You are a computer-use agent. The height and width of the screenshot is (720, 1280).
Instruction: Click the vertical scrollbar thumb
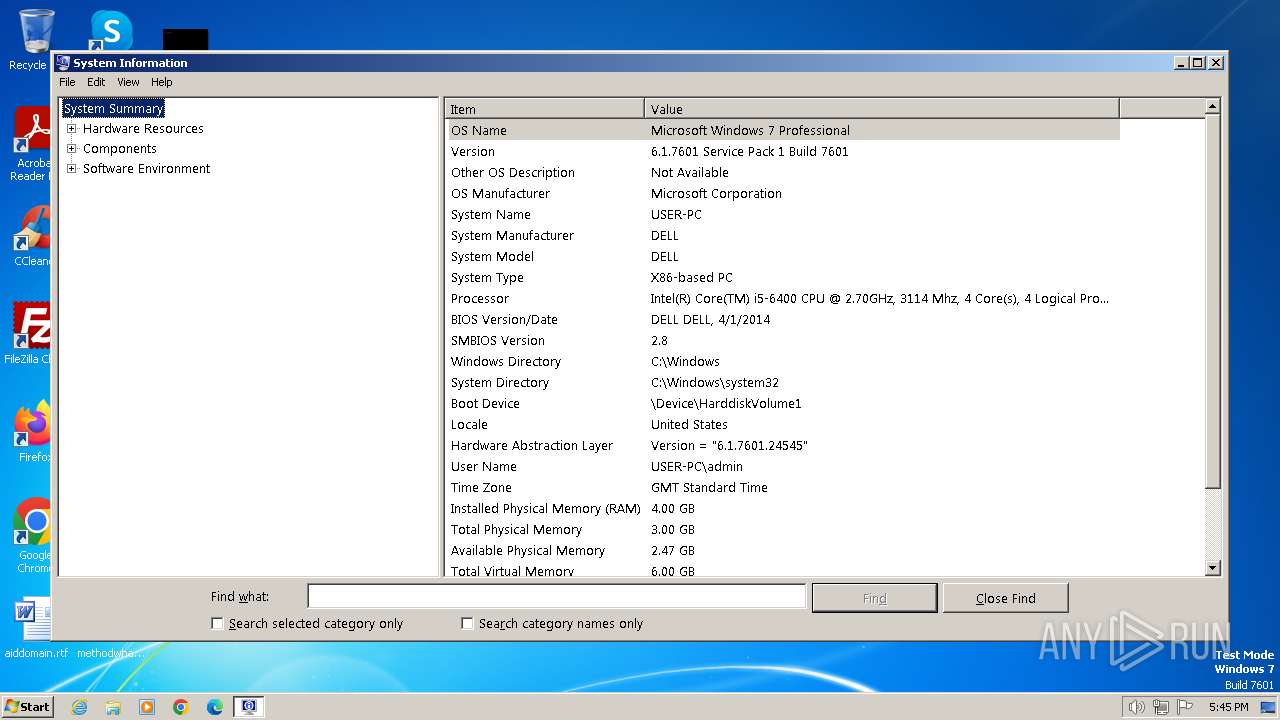[x=1213, y=302]
